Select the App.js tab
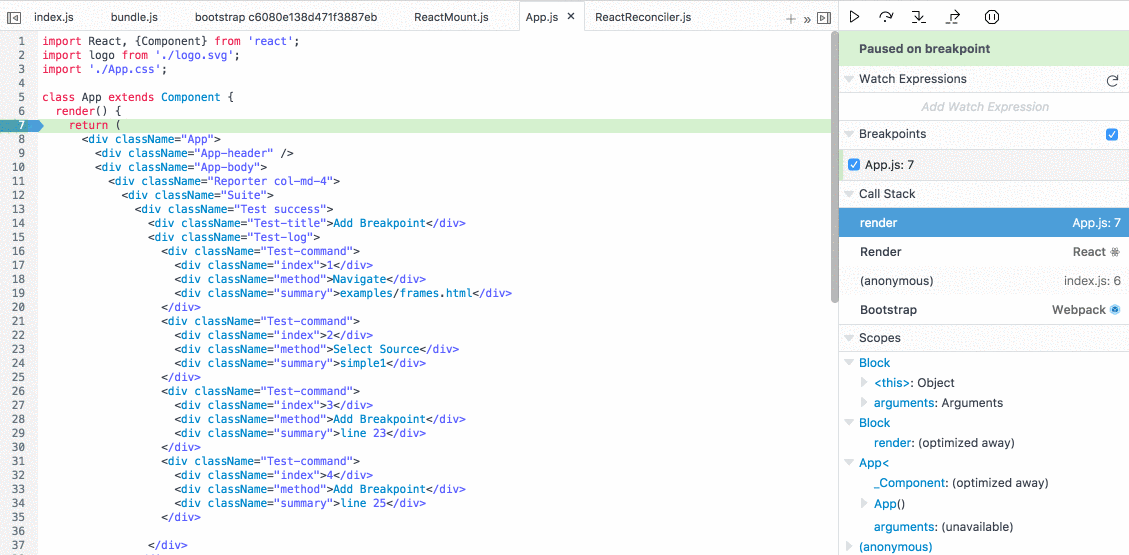This screenshot has height=555, width=1129. point(542,17)
